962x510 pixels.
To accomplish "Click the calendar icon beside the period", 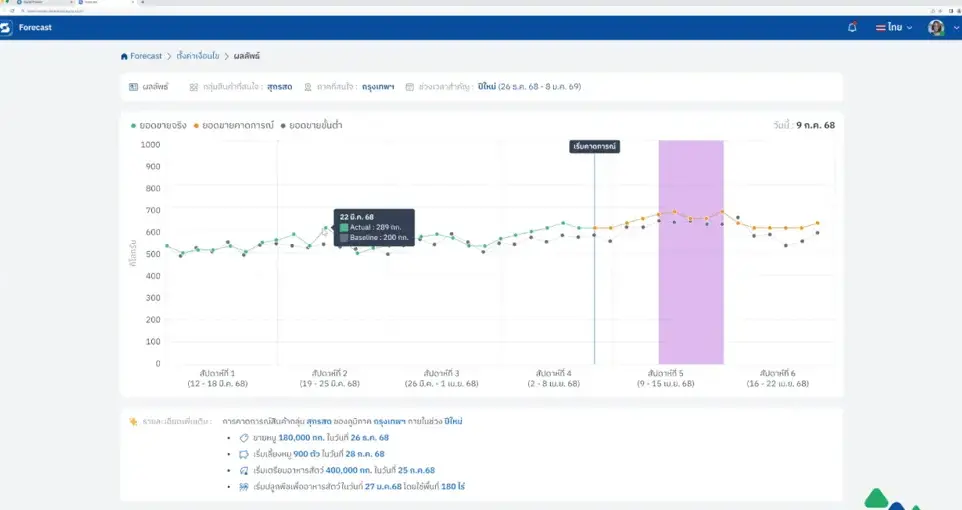I will coord(409,87).
